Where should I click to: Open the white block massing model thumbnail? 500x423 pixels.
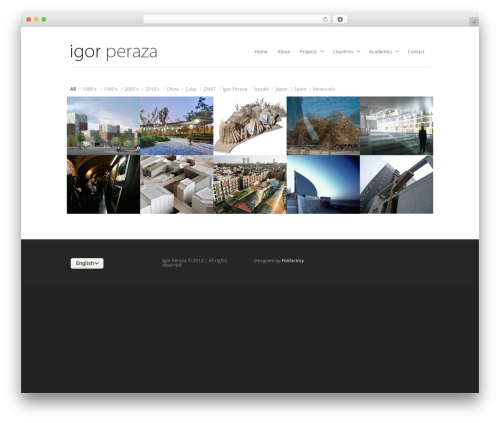point(177,184)
